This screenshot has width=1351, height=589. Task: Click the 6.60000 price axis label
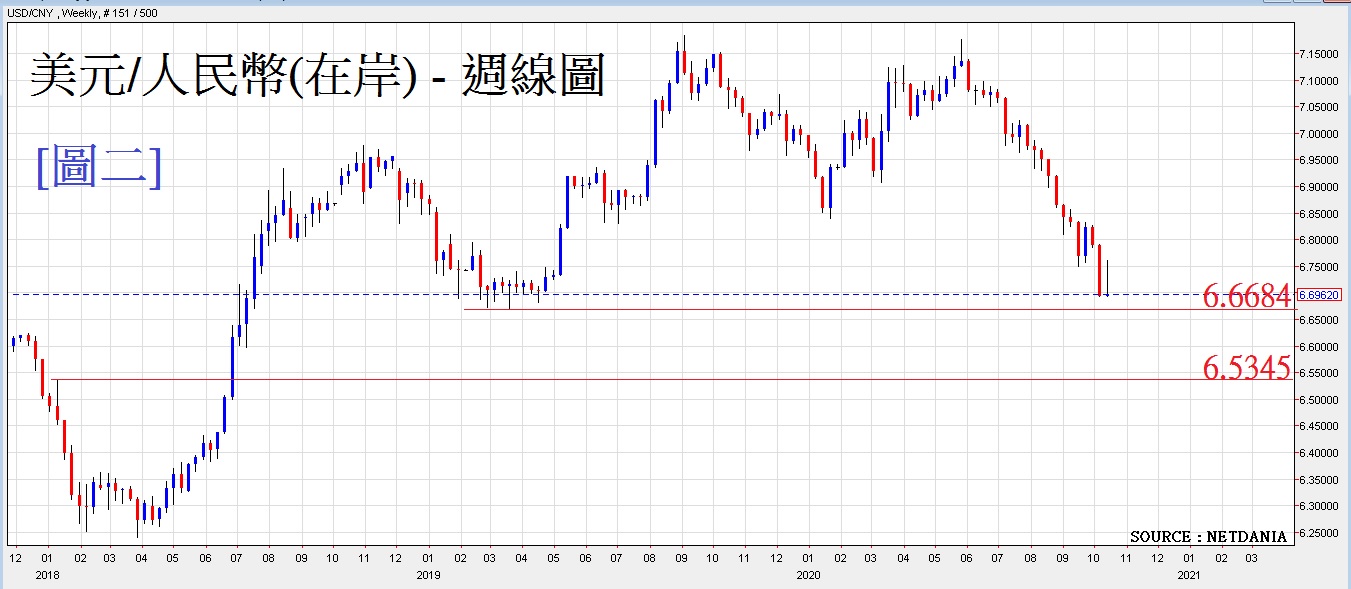tap(1320, 347)
